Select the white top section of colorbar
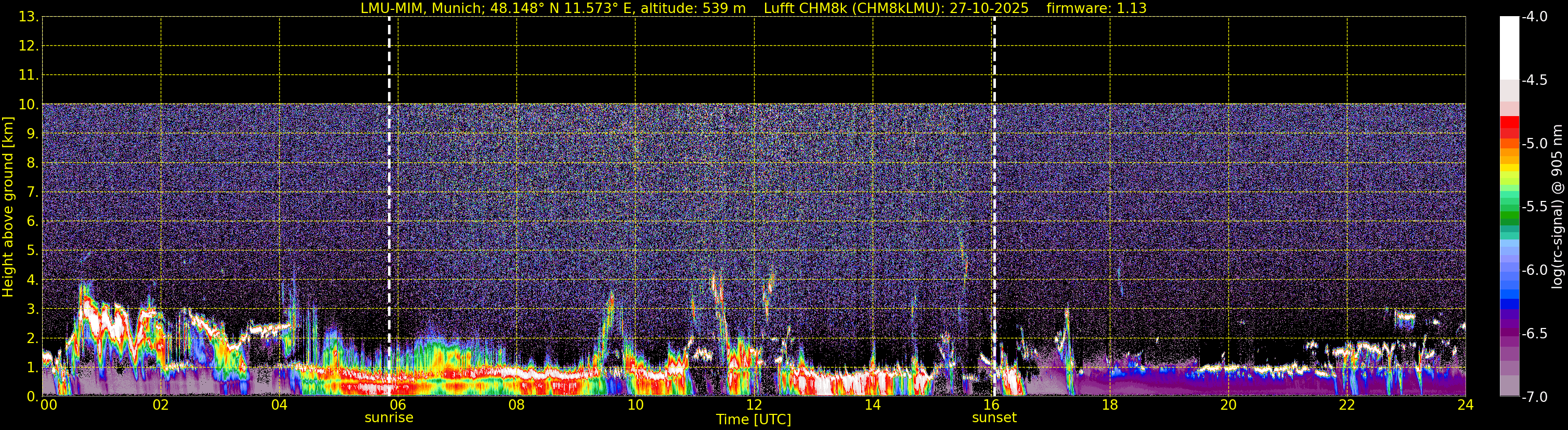This screenshot has height=430, width=1568. [1509, 49]
